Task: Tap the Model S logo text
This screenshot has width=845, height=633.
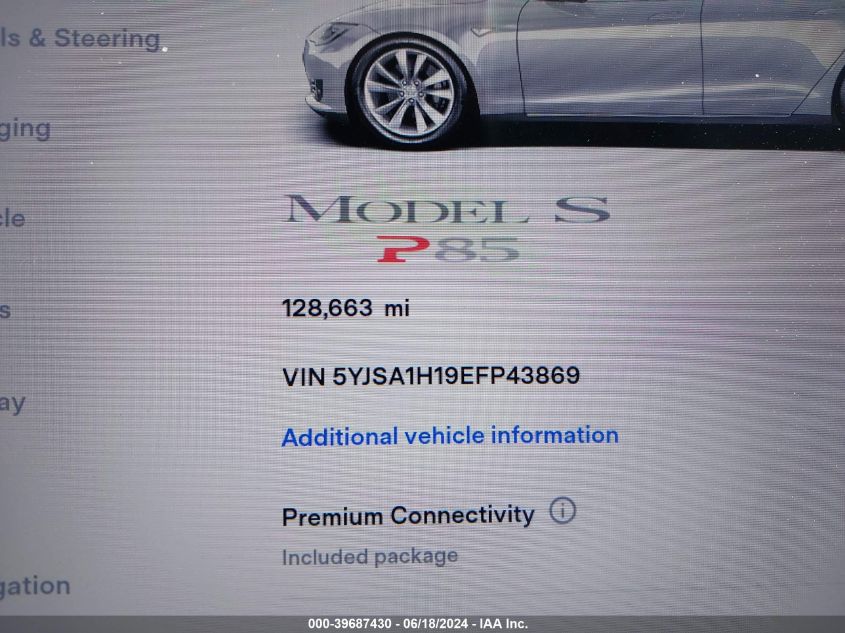Action: (x=448, y=210)
